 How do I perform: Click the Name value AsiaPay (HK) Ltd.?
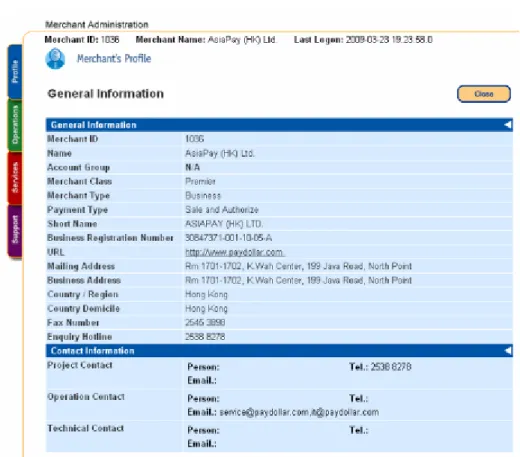[220, 153]
